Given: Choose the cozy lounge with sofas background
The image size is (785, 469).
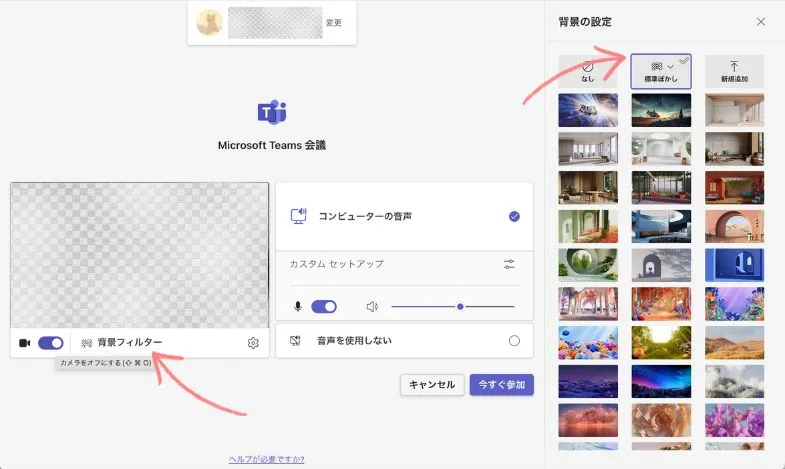Looking at the screenshot, I should click(734, 149).
